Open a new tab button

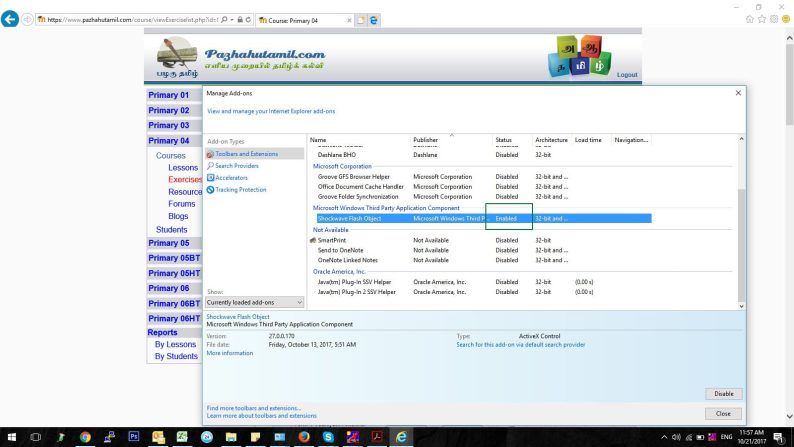pyautogui.click(x=361, y=20)
